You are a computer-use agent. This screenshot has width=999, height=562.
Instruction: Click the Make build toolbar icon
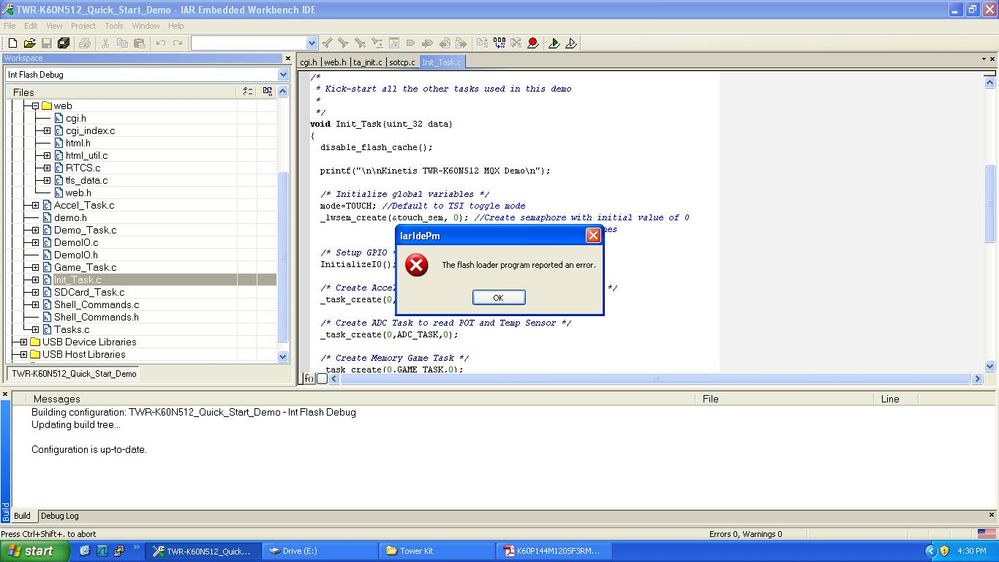(500, 43)
